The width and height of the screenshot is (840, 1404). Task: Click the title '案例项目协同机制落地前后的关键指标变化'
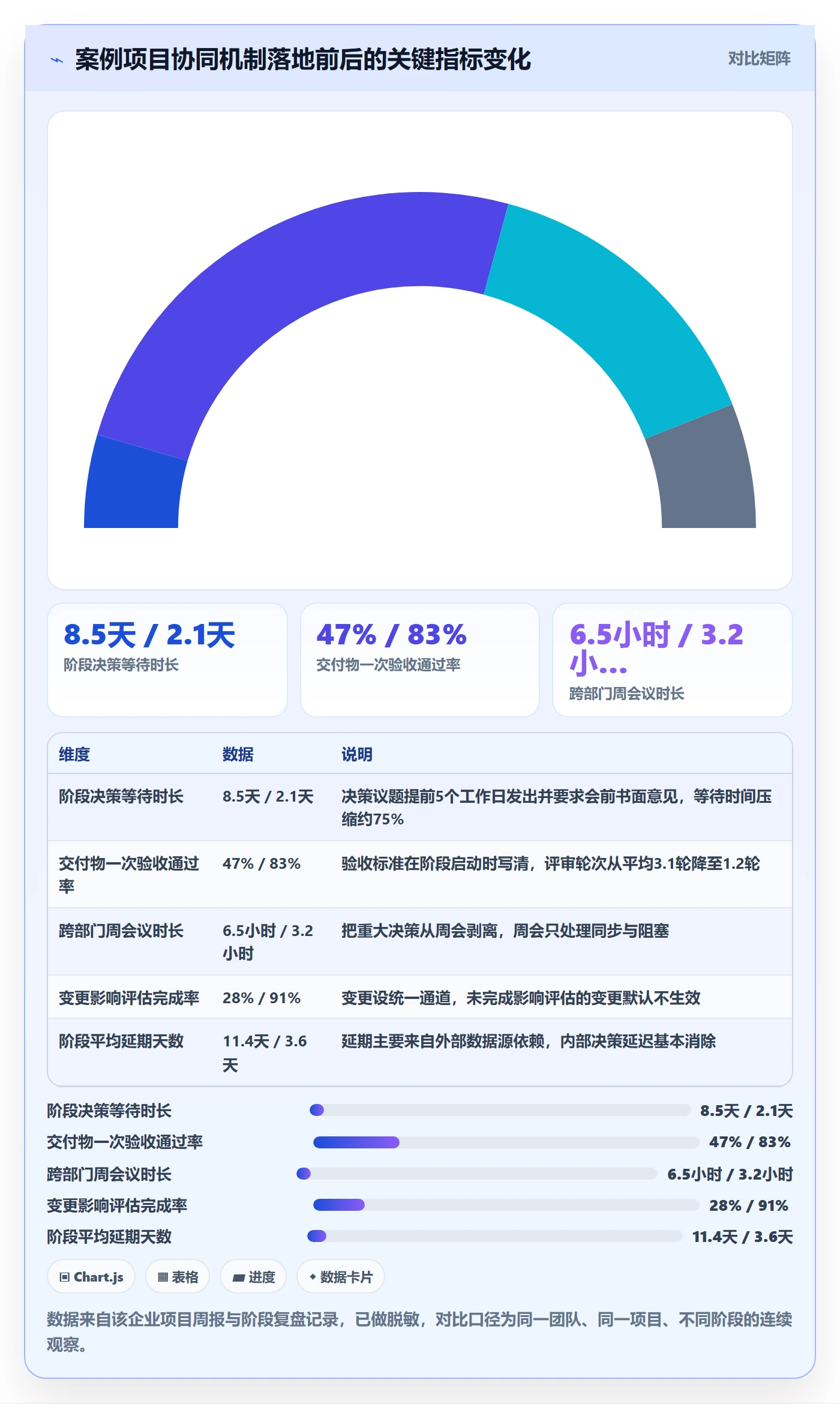[x=303, y=59]
